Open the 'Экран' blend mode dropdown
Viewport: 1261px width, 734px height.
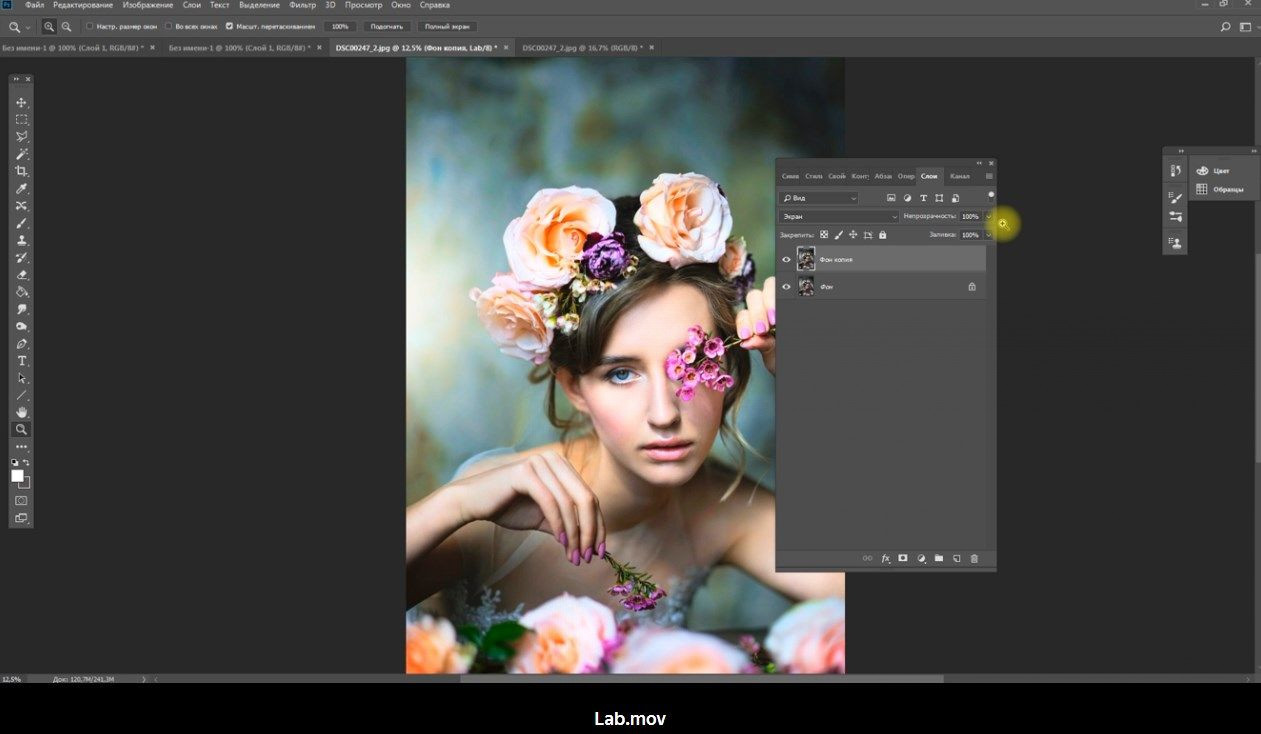point(839,216)
